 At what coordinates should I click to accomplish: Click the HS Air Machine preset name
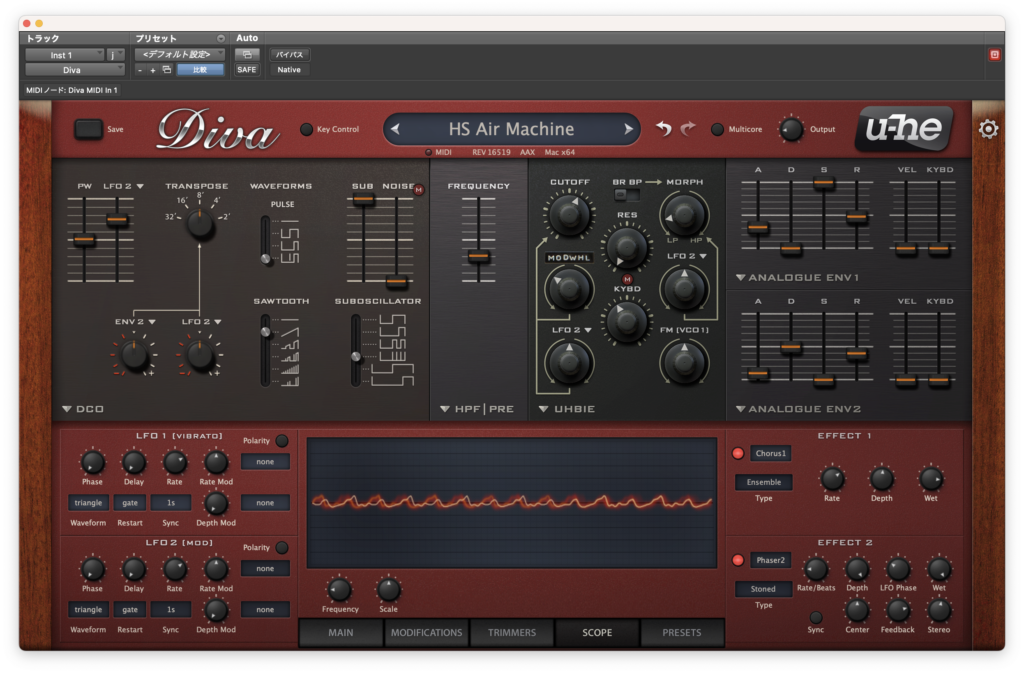point(511,129)
